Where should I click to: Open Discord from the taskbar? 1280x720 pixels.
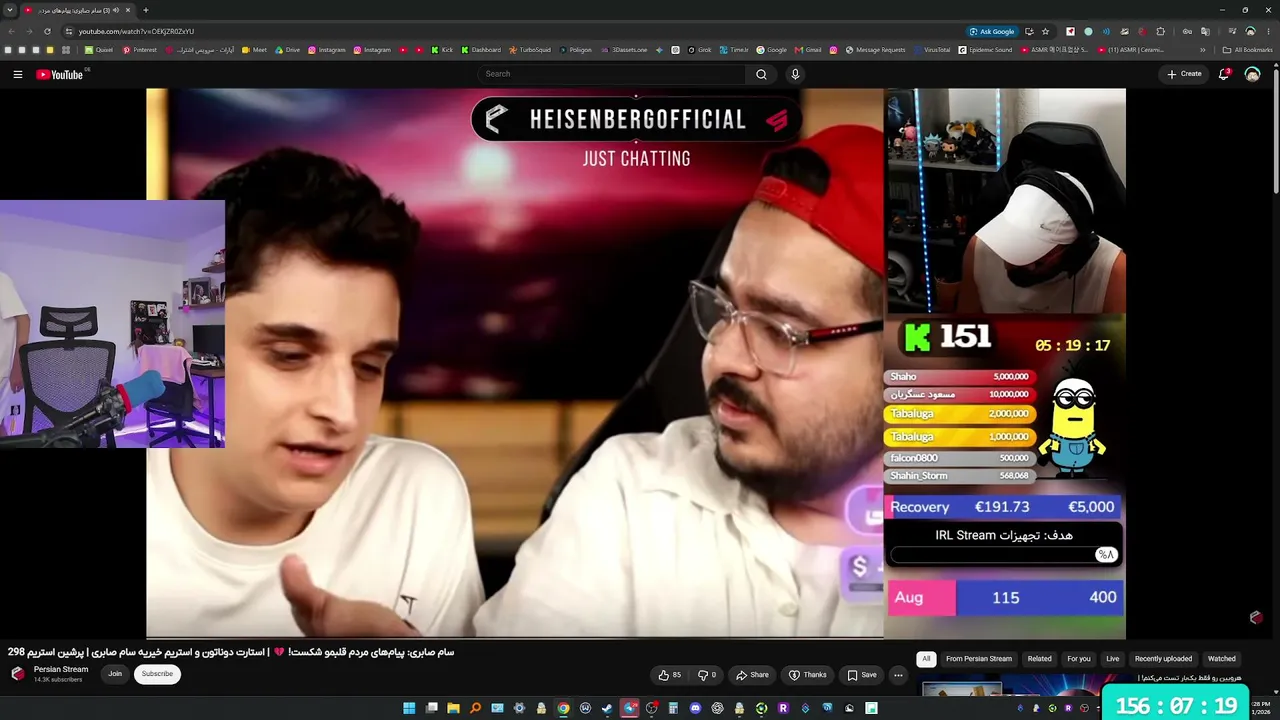695,708
